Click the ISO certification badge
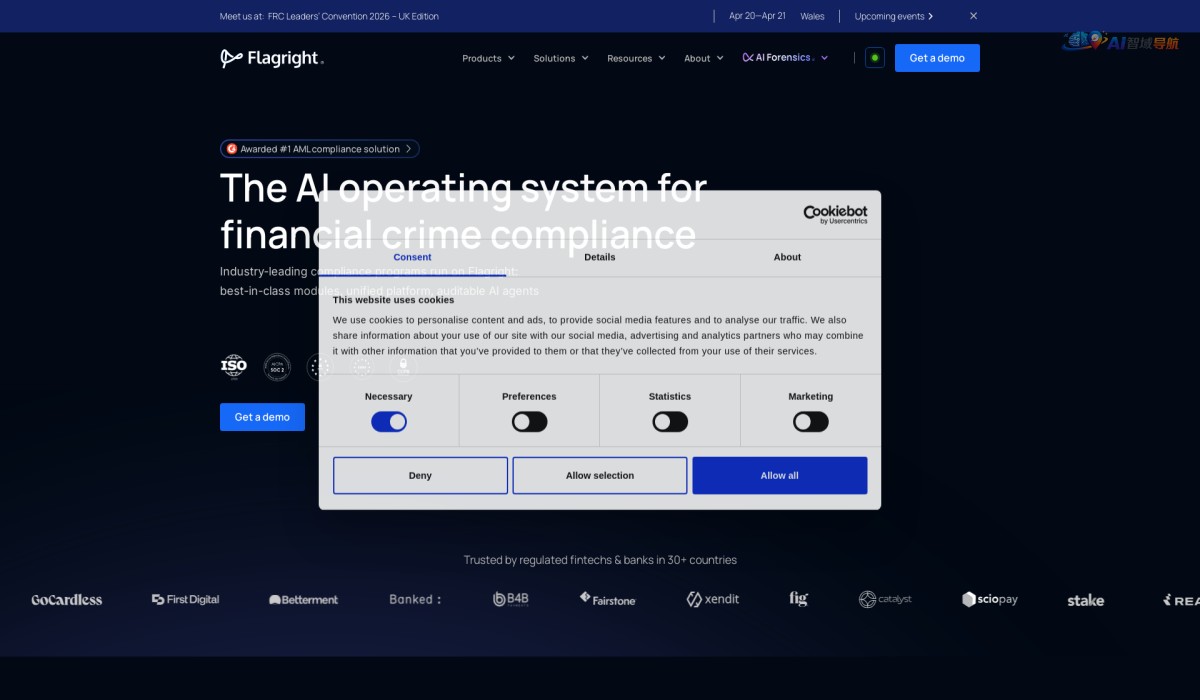 point(233,367)
